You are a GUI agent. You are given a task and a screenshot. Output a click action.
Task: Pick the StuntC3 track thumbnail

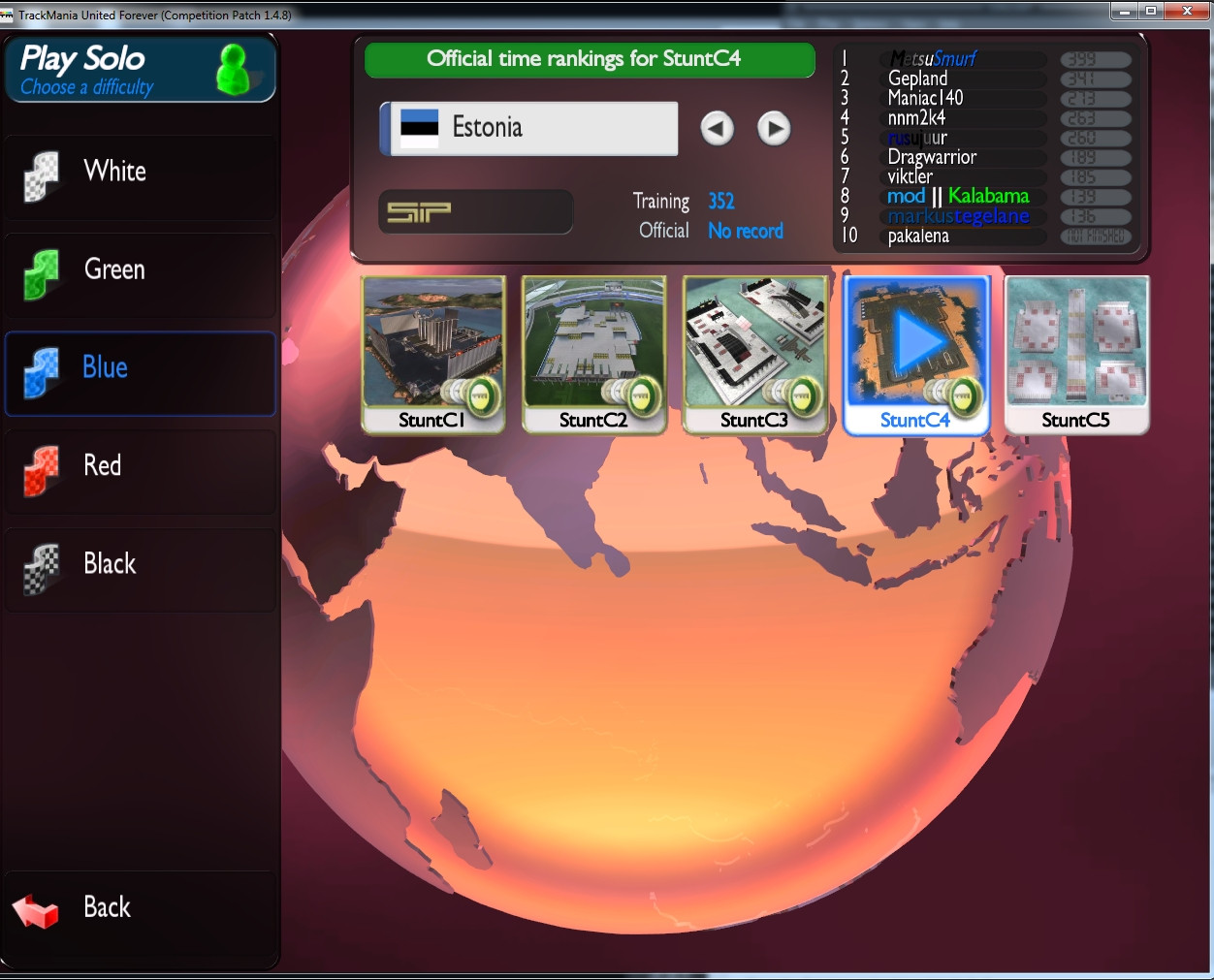754,354
